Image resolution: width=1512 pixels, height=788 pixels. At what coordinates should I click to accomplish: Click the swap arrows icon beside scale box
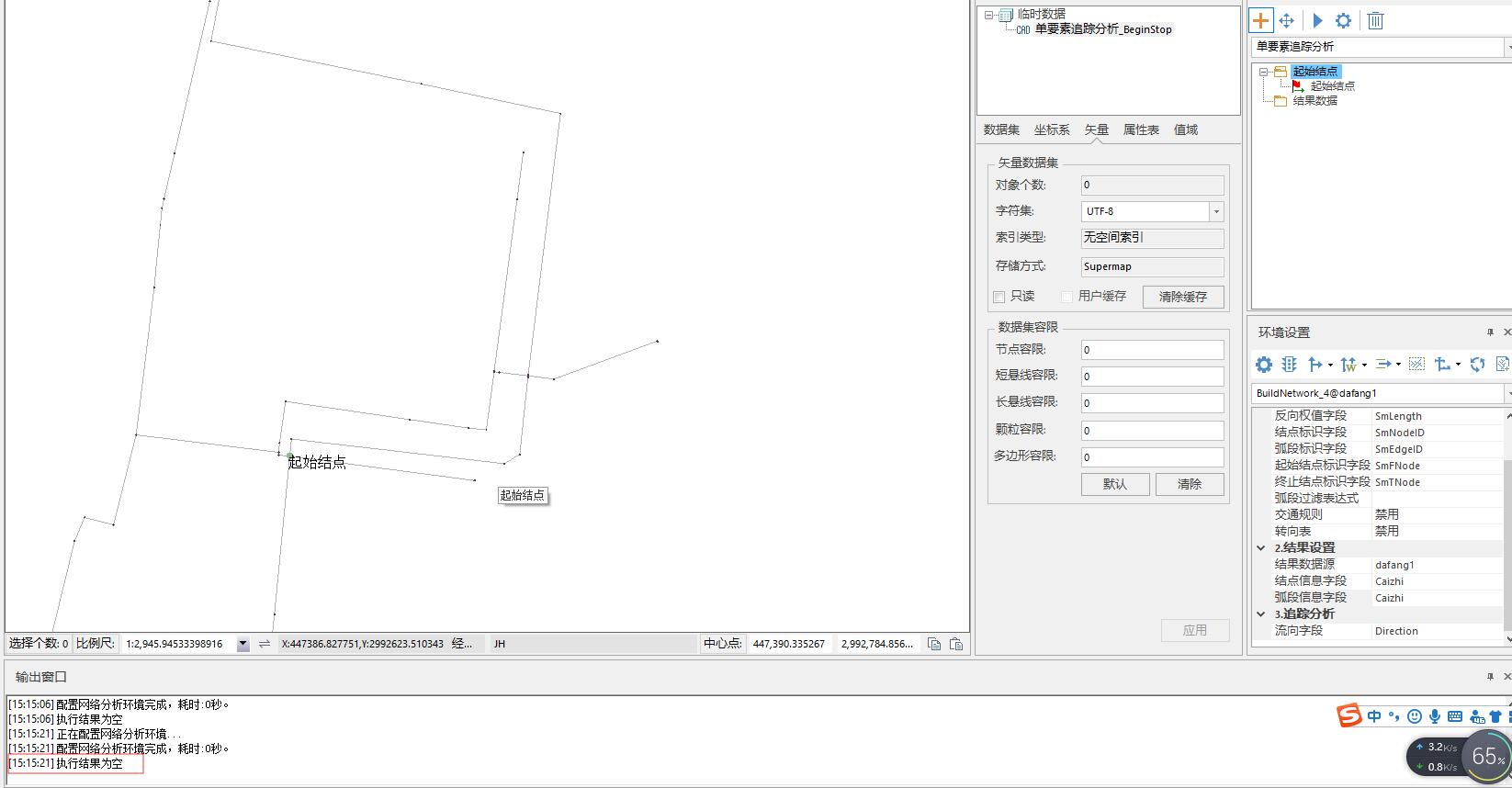(265, 644)
